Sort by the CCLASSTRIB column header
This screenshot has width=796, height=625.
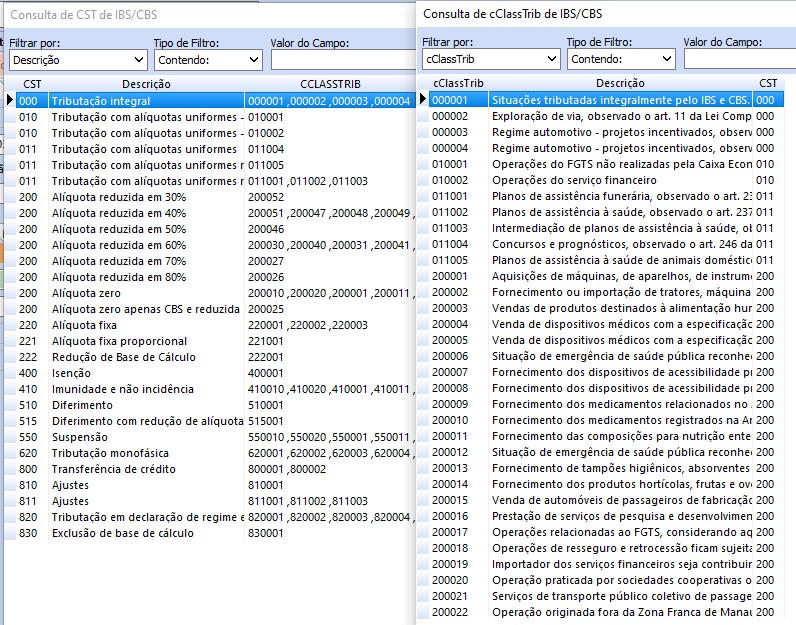coord(329,84)
